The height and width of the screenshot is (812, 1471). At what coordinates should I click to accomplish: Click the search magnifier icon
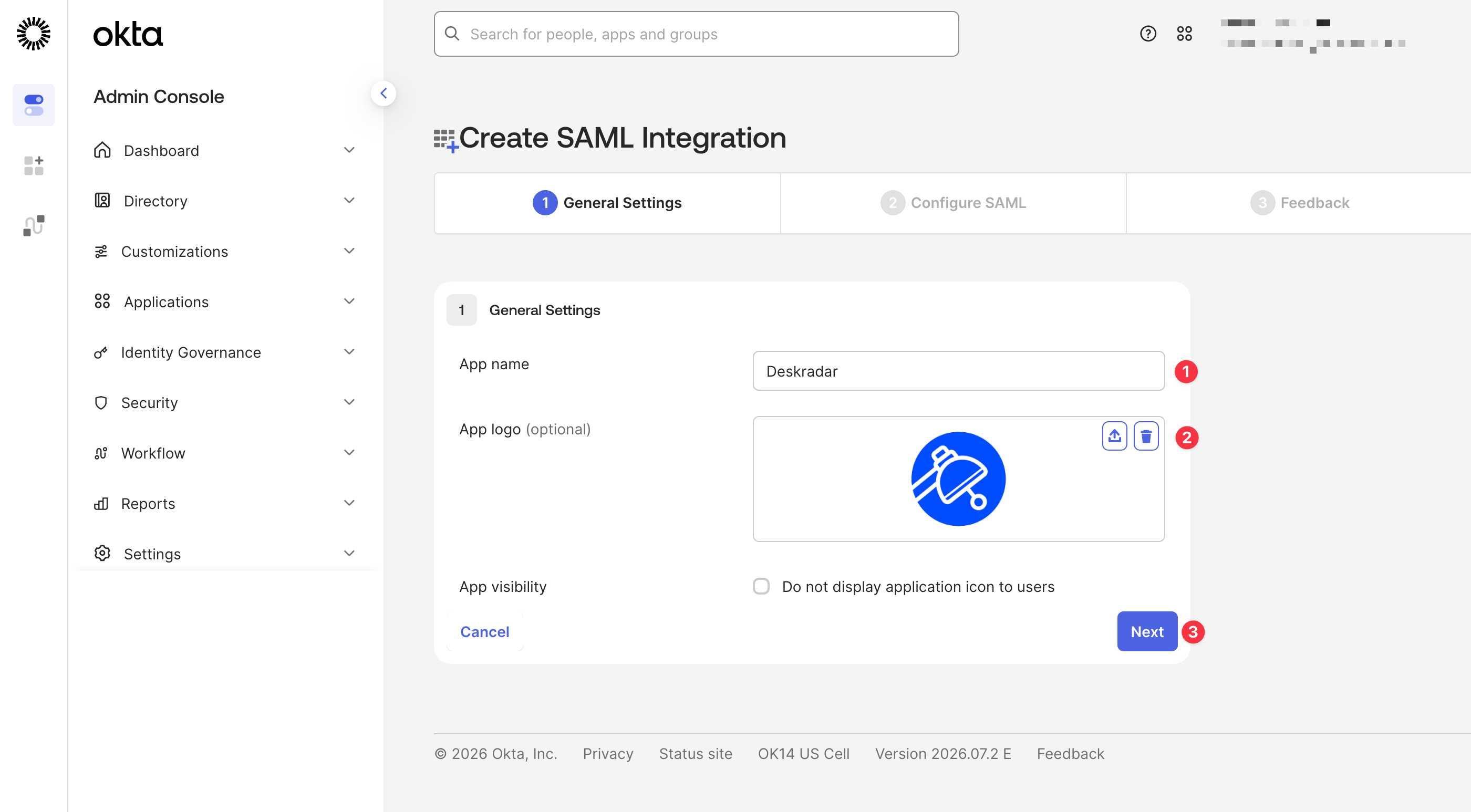click(452, 34)
